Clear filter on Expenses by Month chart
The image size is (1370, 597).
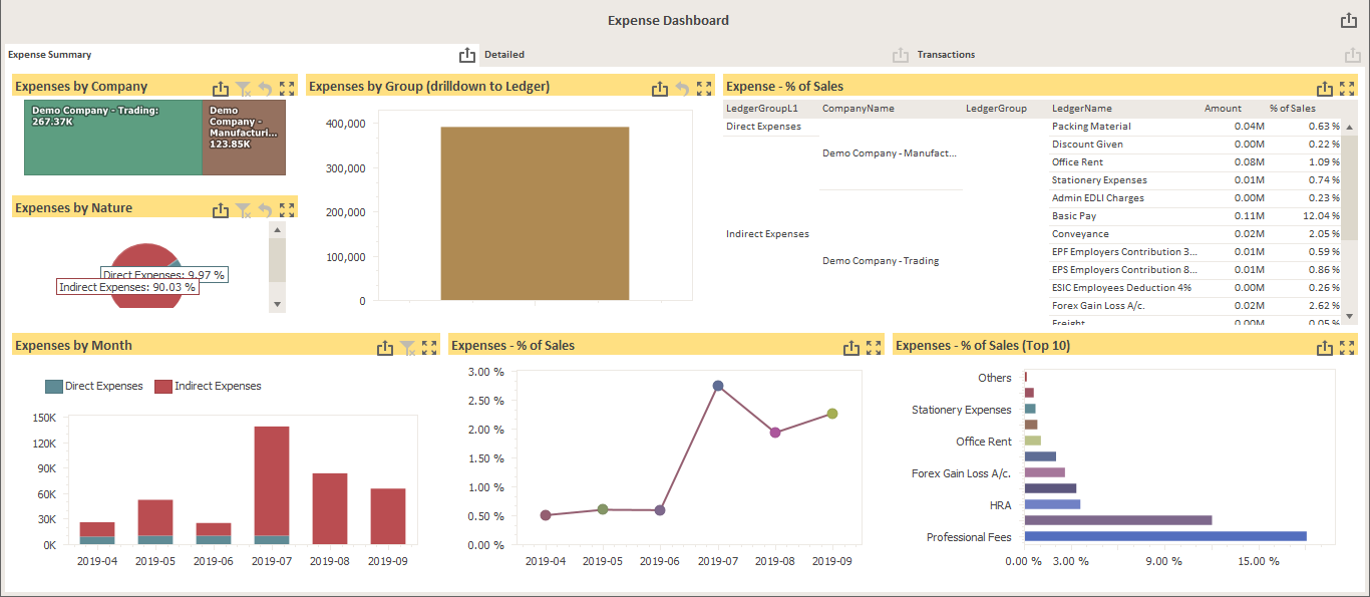click(407, 346)
